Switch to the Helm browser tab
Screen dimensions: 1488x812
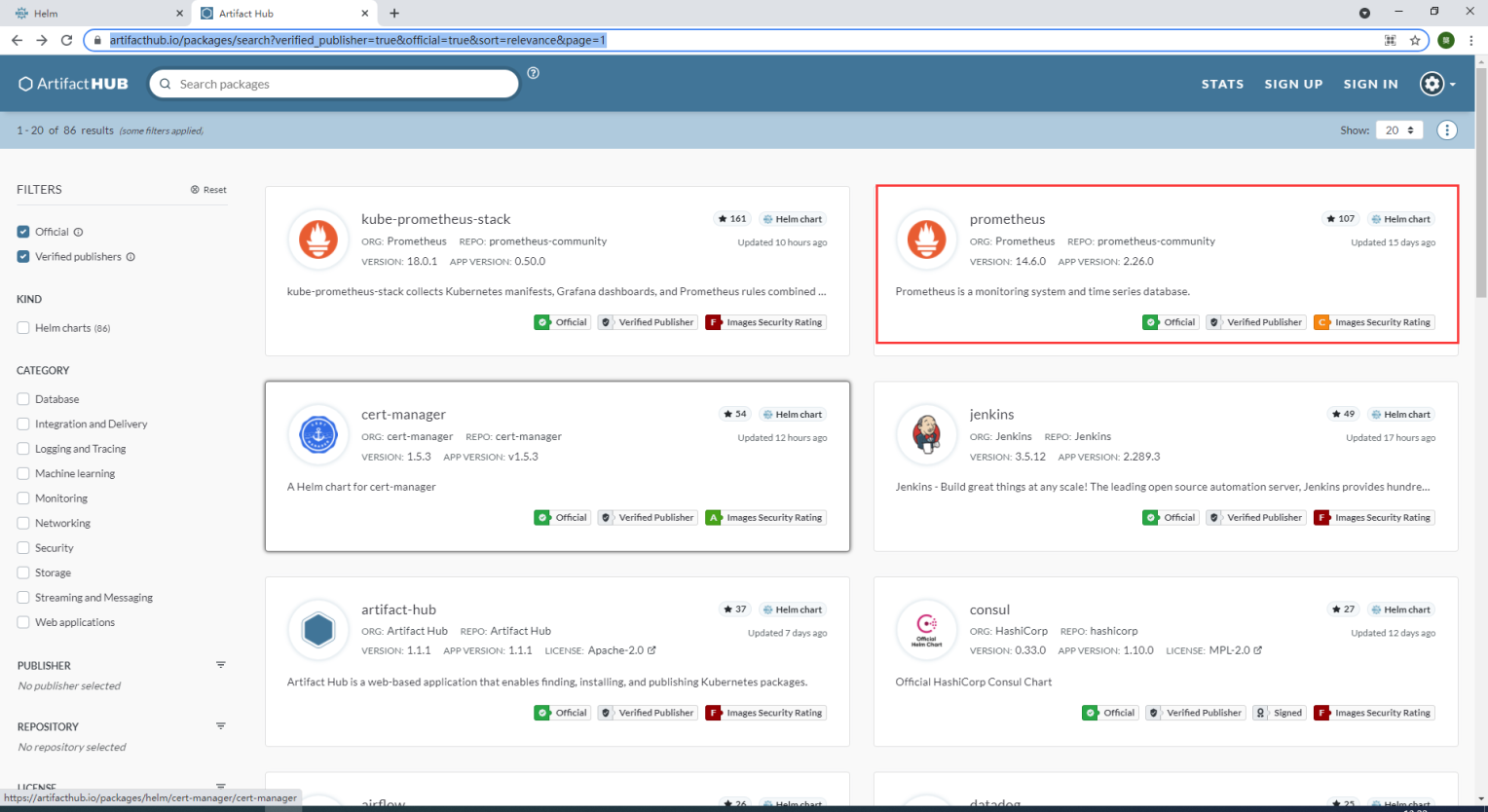[x=95, y=14]
